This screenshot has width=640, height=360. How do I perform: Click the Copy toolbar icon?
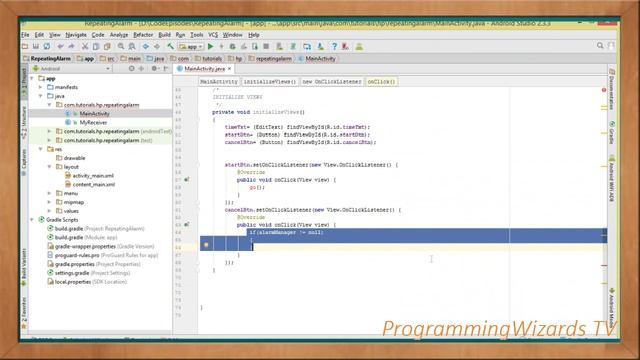coord(96,47)
